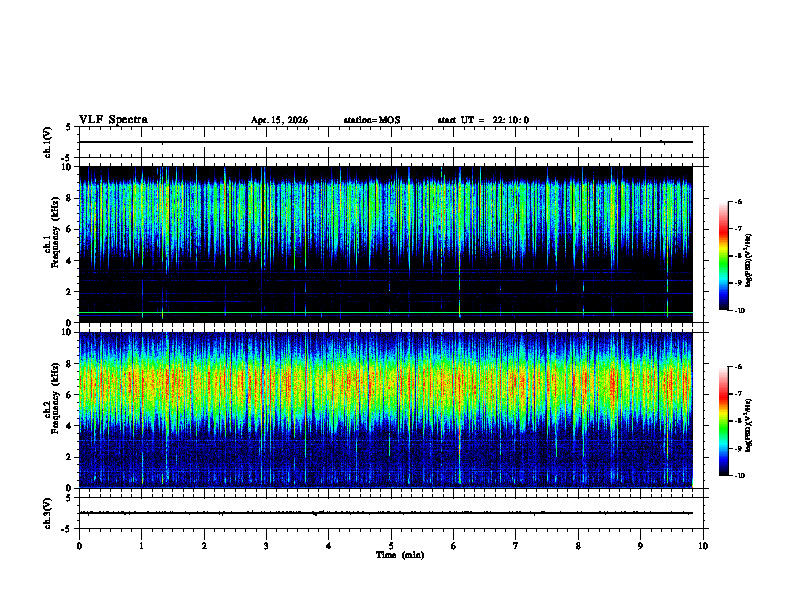Click the ch.1 spectrogram panel

coord(386,244)
